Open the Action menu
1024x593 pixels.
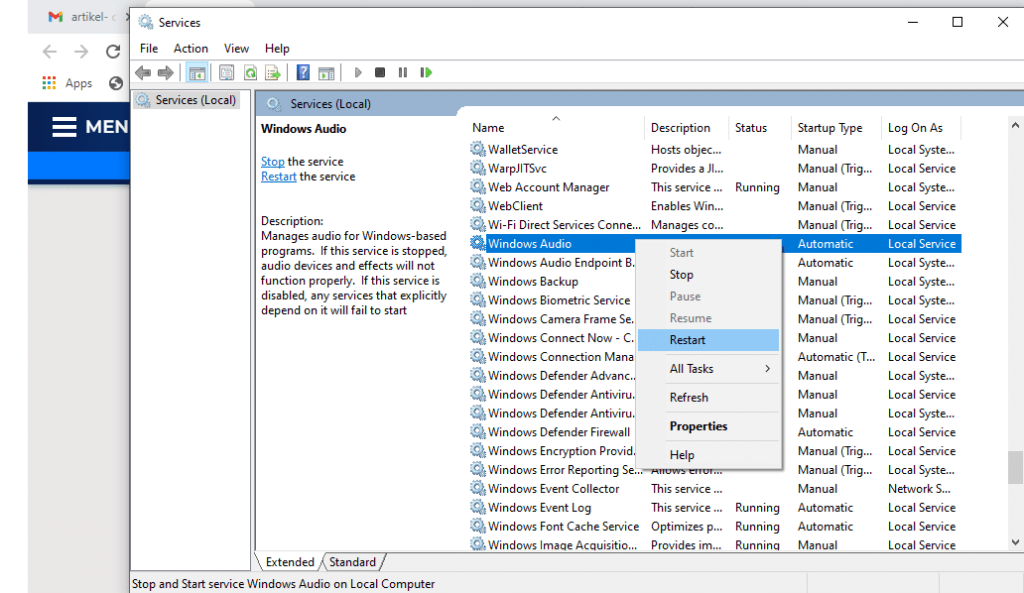pyautogui.click(x=190, y=47)
